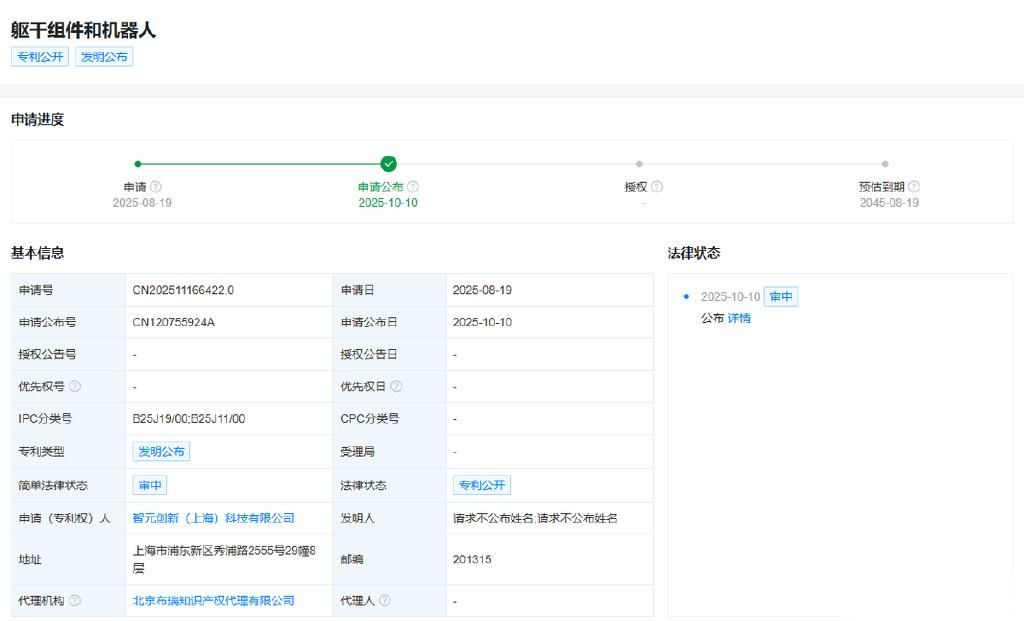
Task: Click help icon next to 优先权号
Action: tap(75, 387)
